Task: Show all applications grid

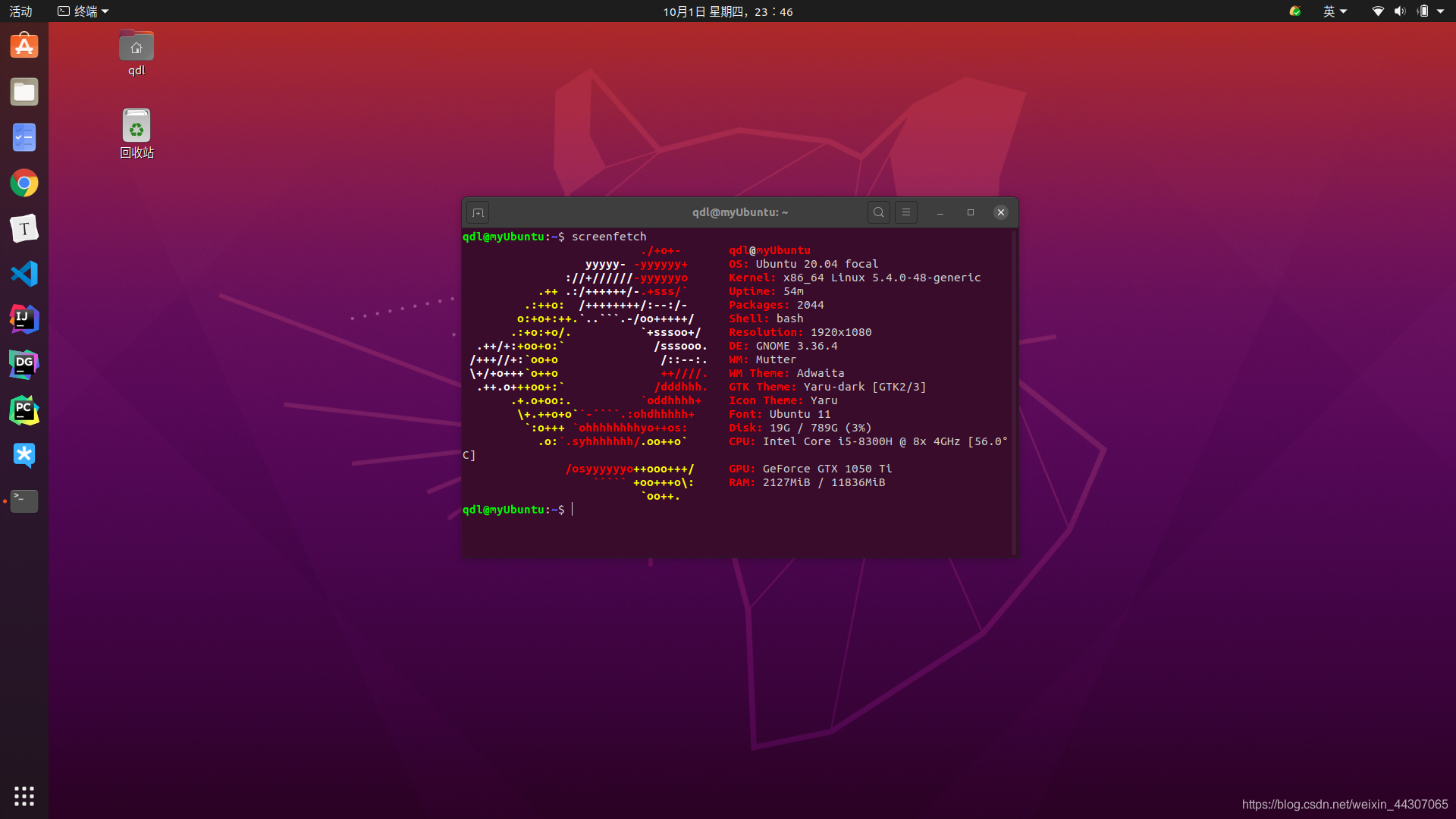Action: point(24,795)
